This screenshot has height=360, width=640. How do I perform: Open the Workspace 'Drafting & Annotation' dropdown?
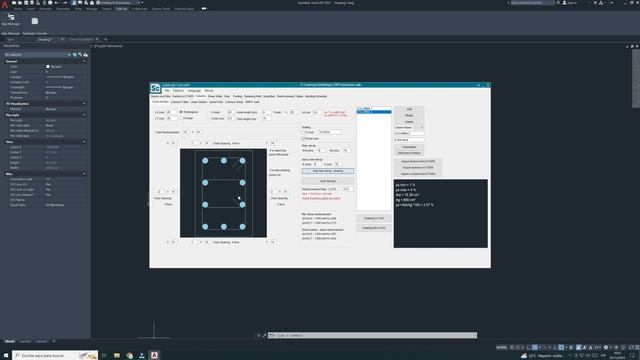click(x=119, y=3)
